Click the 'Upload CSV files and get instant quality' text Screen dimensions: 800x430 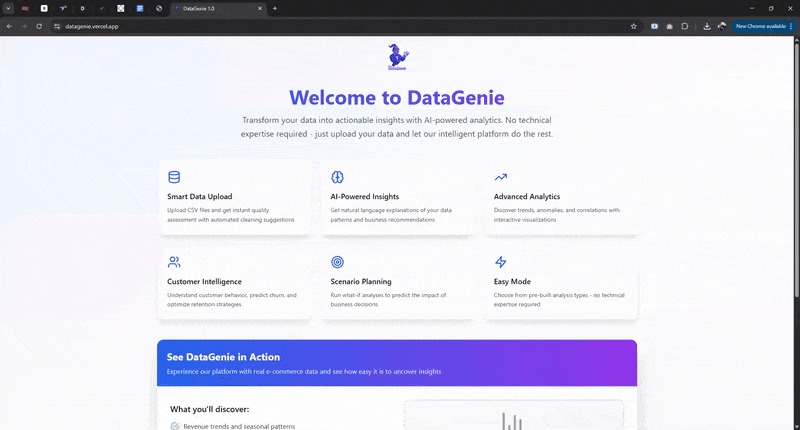click(x=218, y=210)
